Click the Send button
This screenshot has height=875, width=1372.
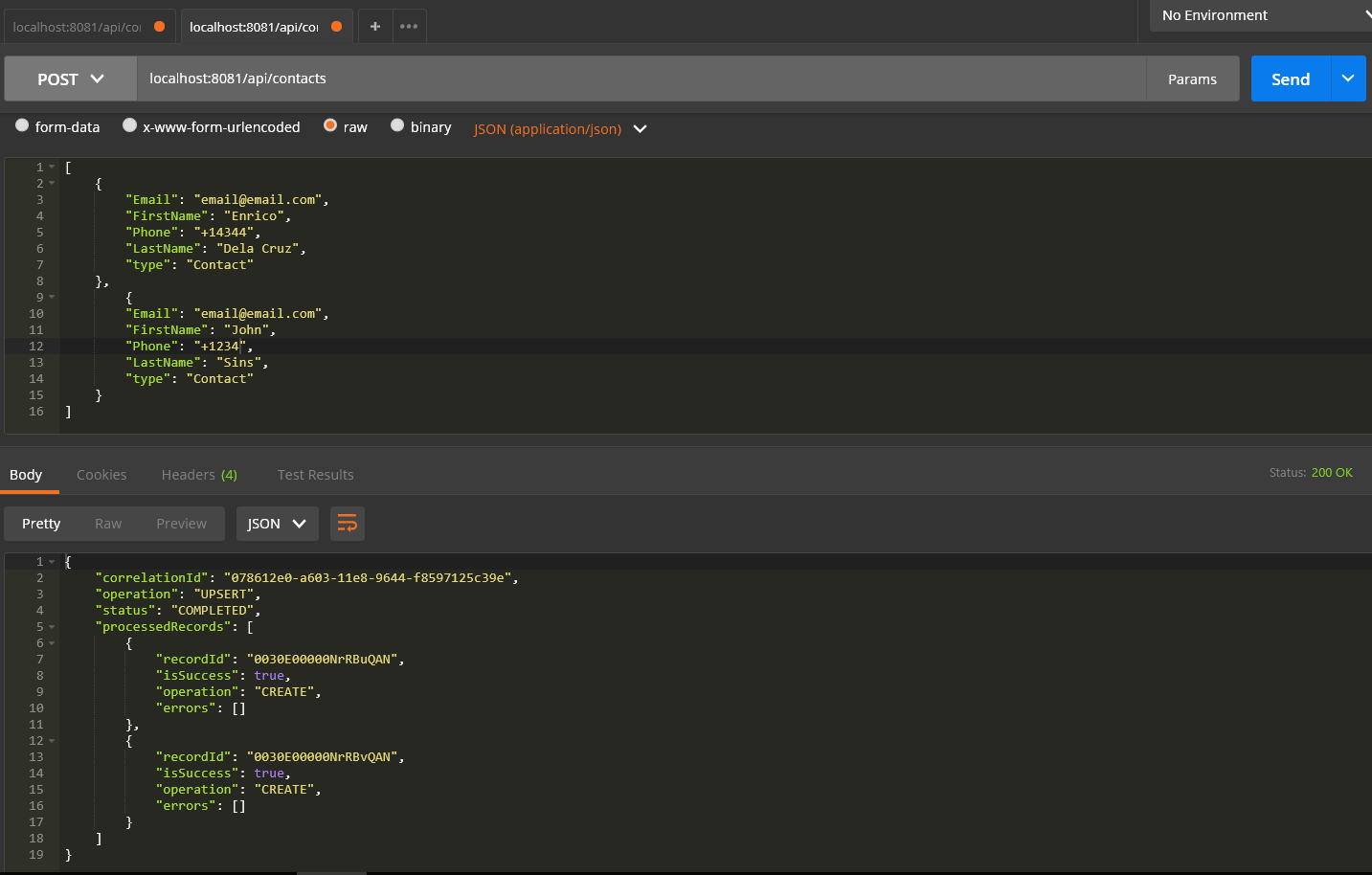(x=1290, y=79)
